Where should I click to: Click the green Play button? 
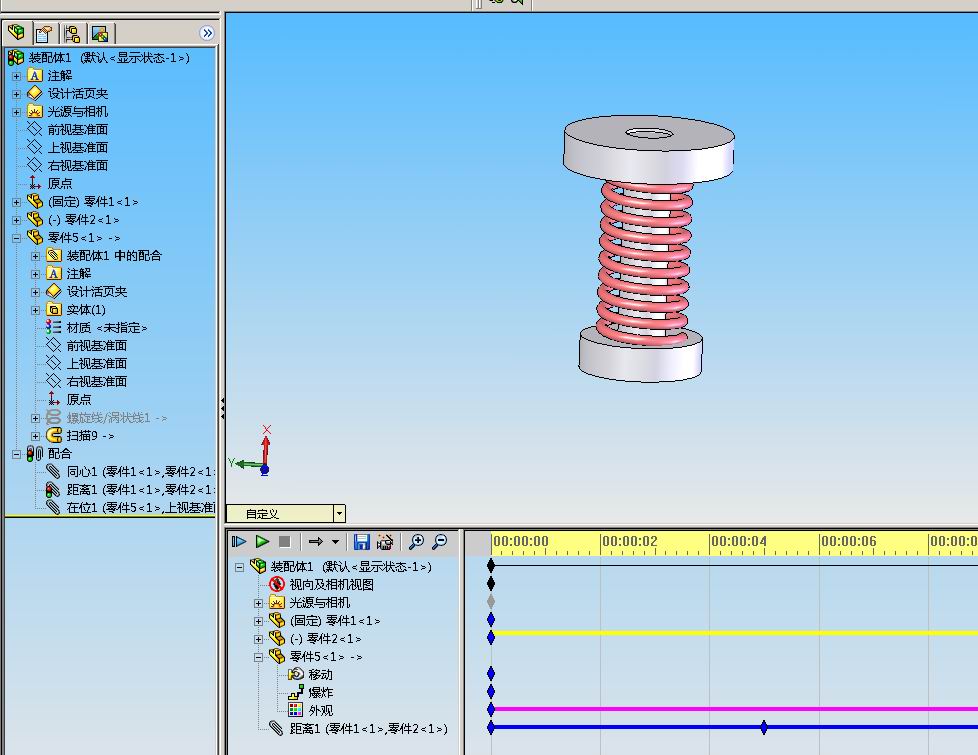click(x=263, y=542)
